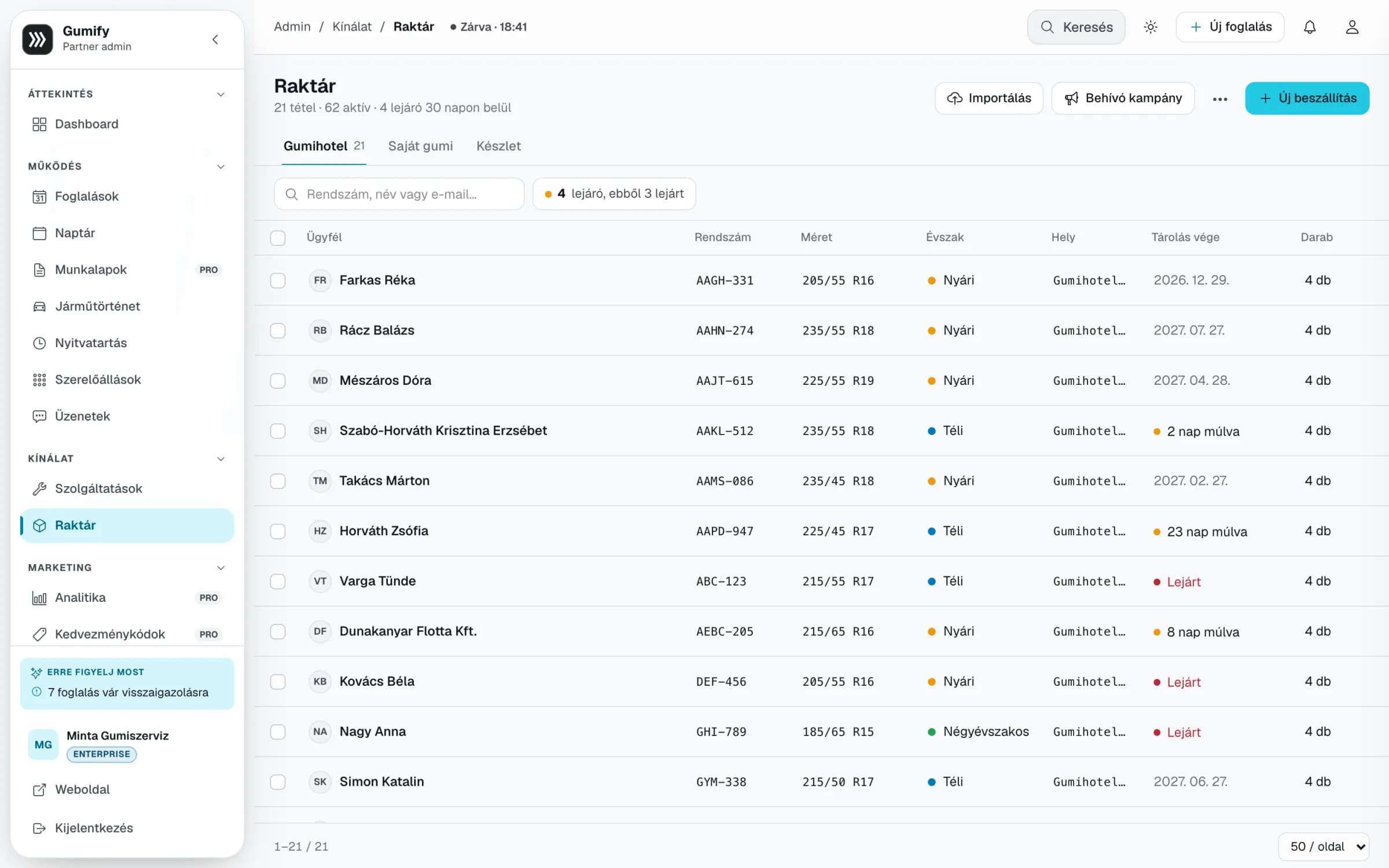Open the 50 / oldal page size dropdown

(1324, 847)
